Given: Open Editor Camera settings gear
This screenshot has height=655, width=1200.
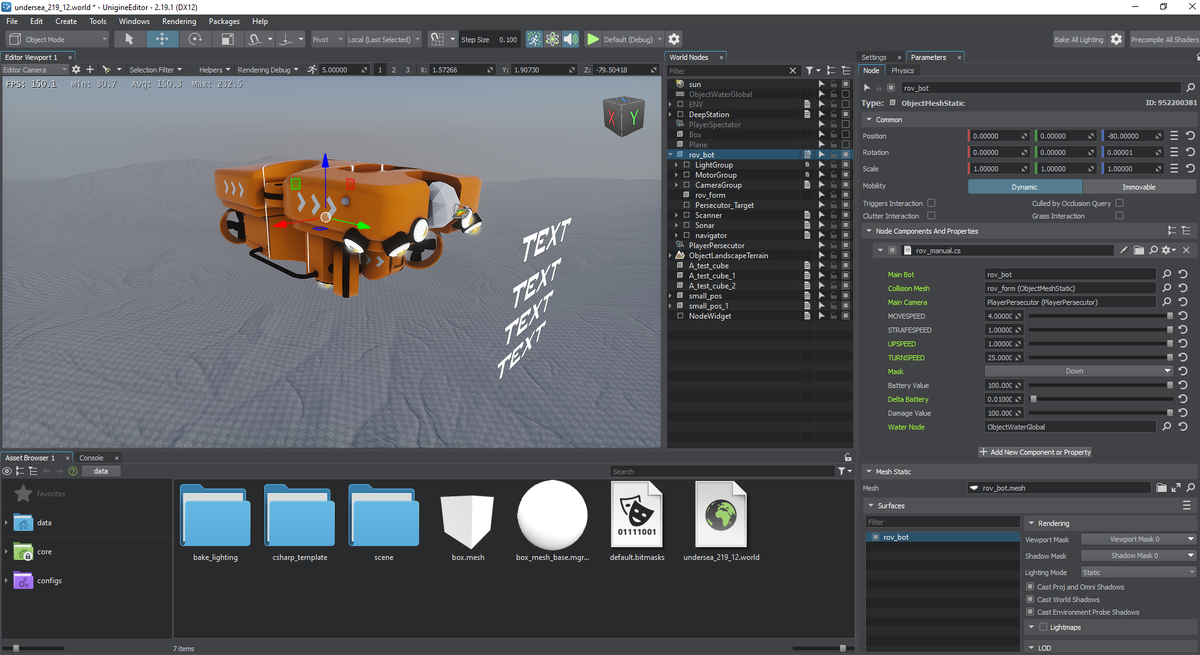Looking at the screenshot, I should (x=76, y=70).
